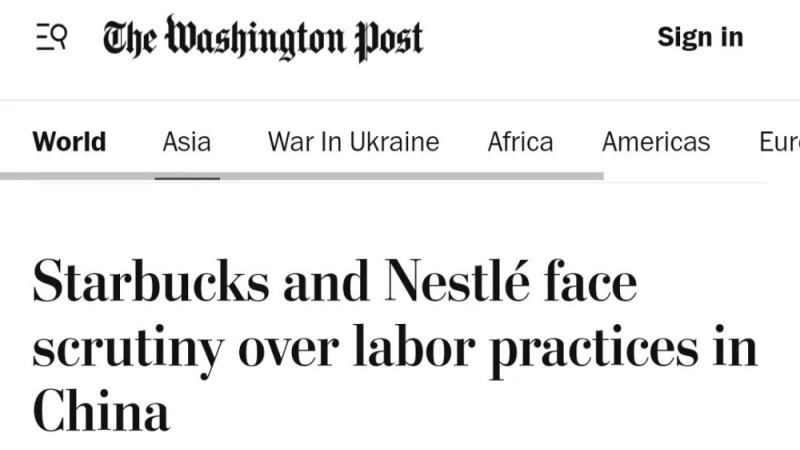Sign in to your Washington Post account

pos(700,37)
